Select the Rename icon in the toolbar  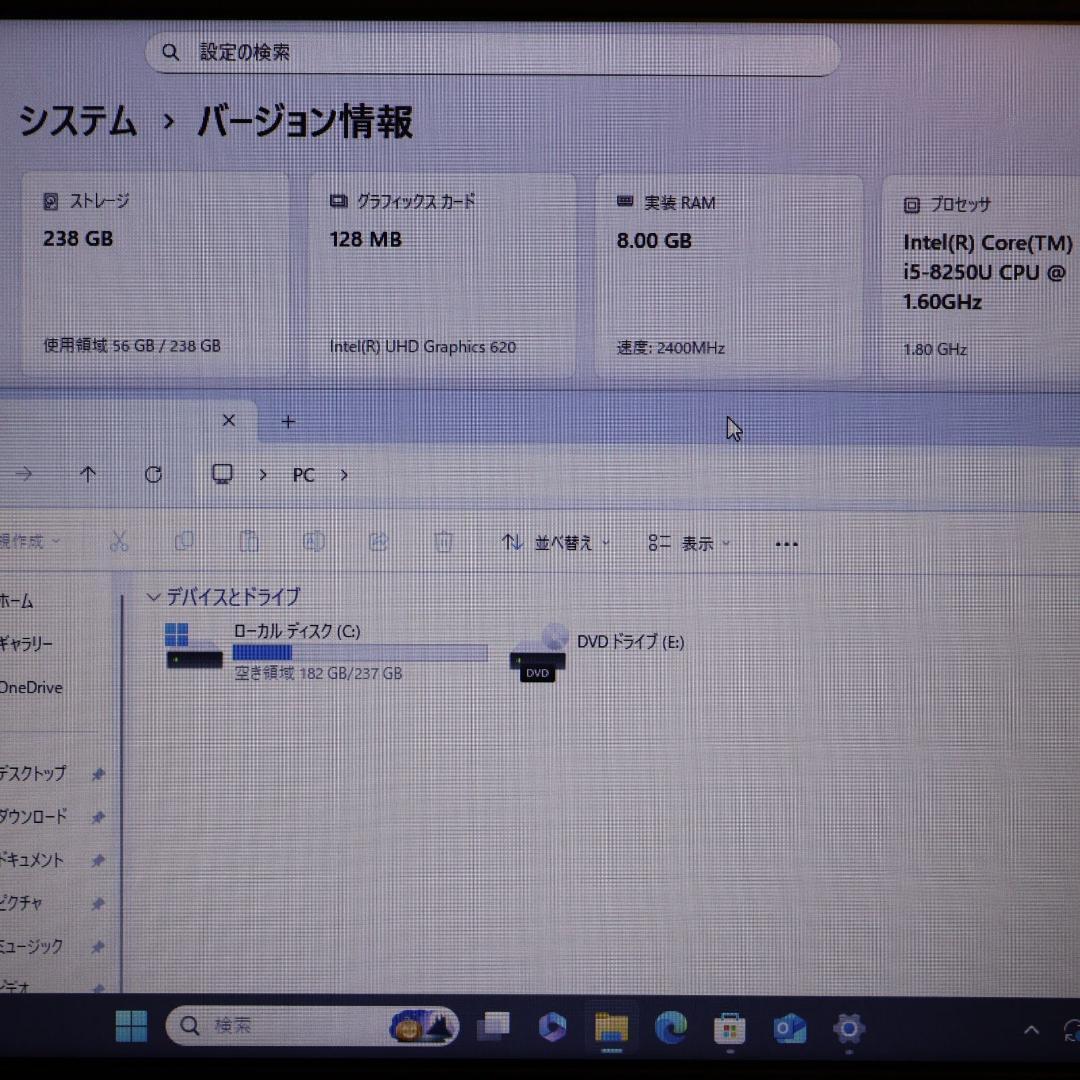pyautogui.click(x=314, y=540)
